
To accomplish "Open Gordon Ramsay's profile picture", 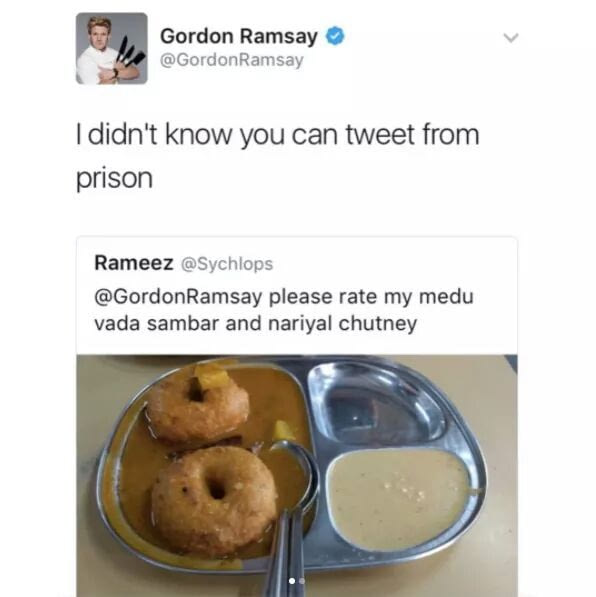I will click(112, 48).
